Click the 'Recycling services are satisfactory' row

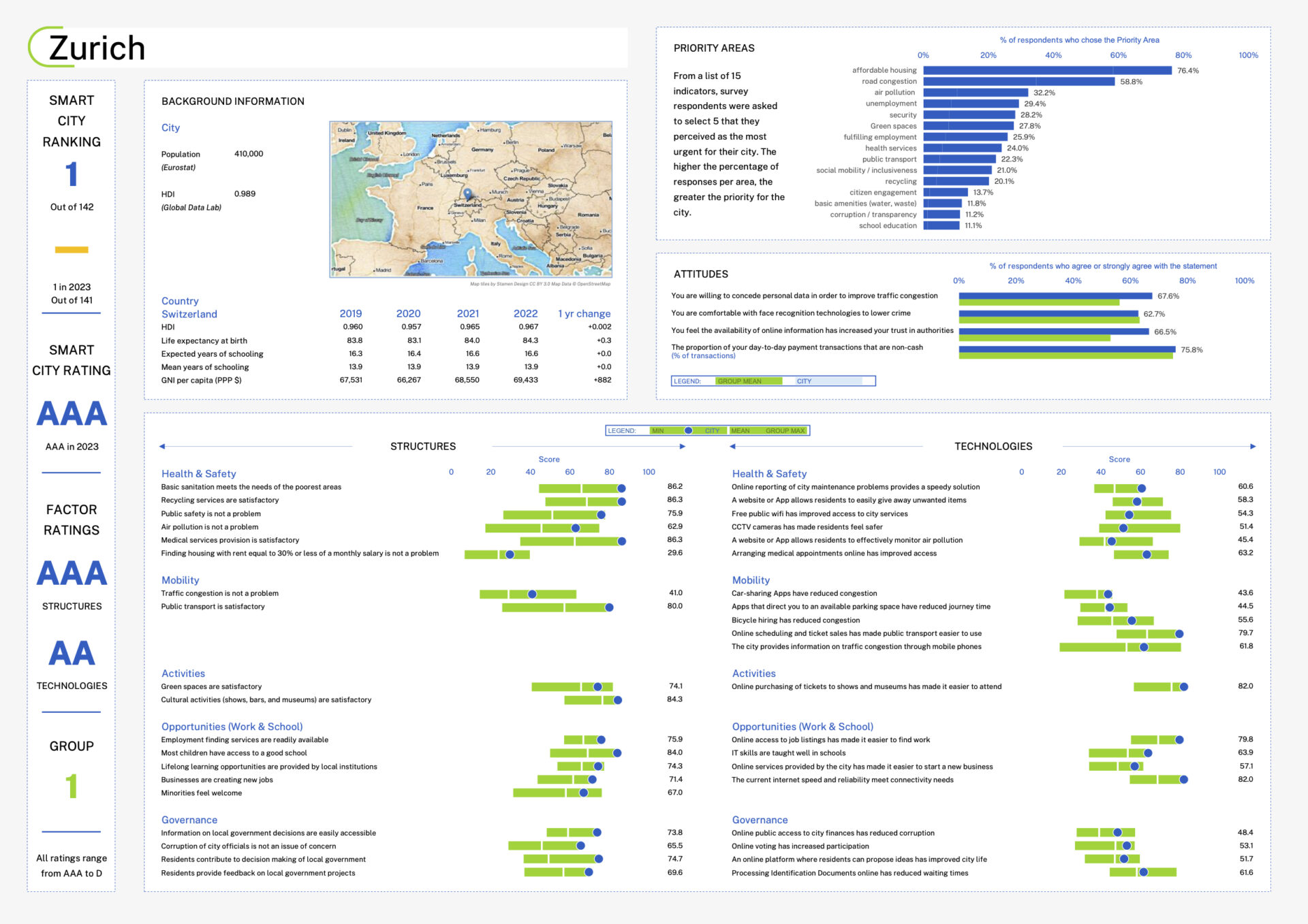[422, 500]
